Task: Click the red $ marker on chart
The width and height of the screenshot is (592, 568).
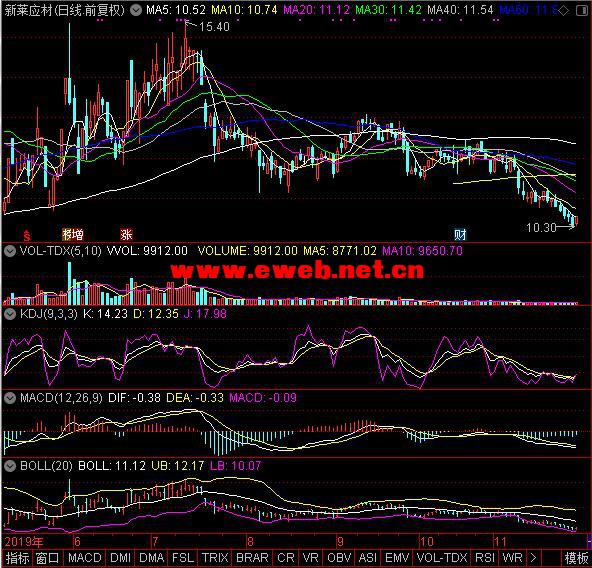Action: tap(26, 236)
